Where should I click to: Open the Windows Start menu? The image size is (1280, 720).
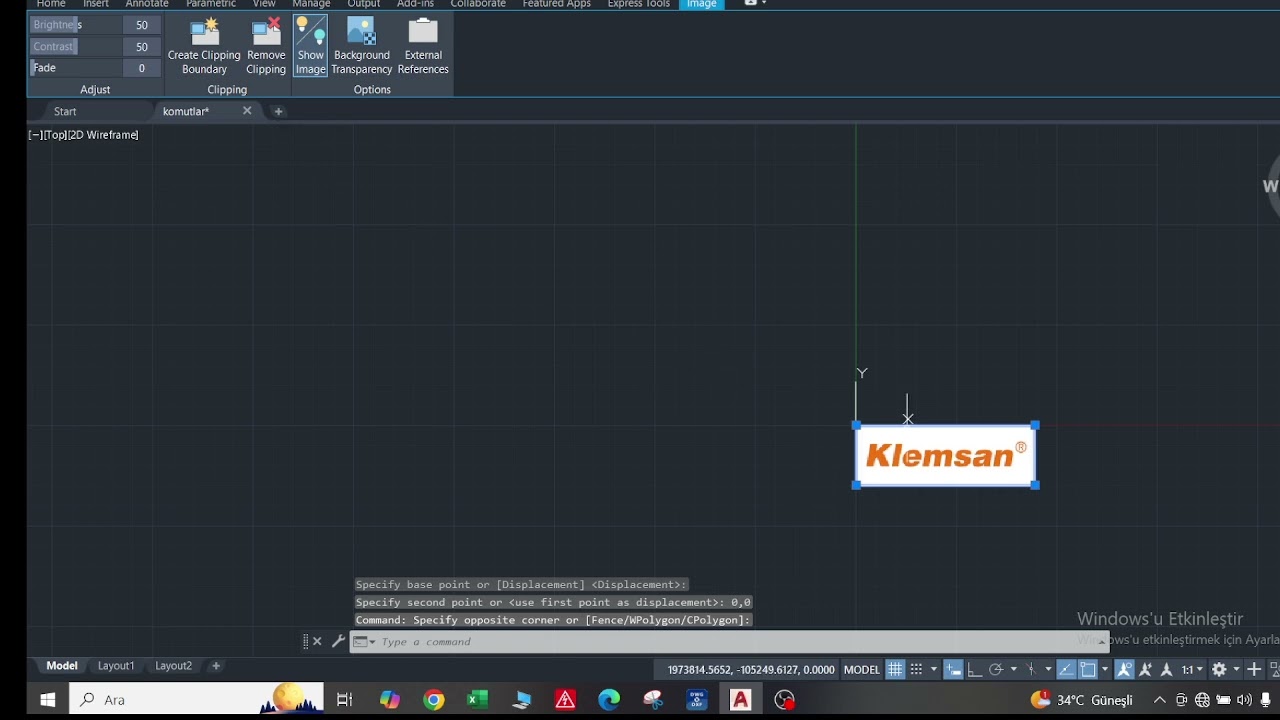[x=47, y=700]
